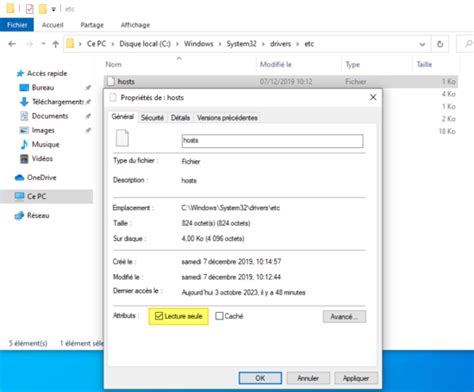
Task: Click the properties quick-access toolbar icon
Action: pos(29,9)
